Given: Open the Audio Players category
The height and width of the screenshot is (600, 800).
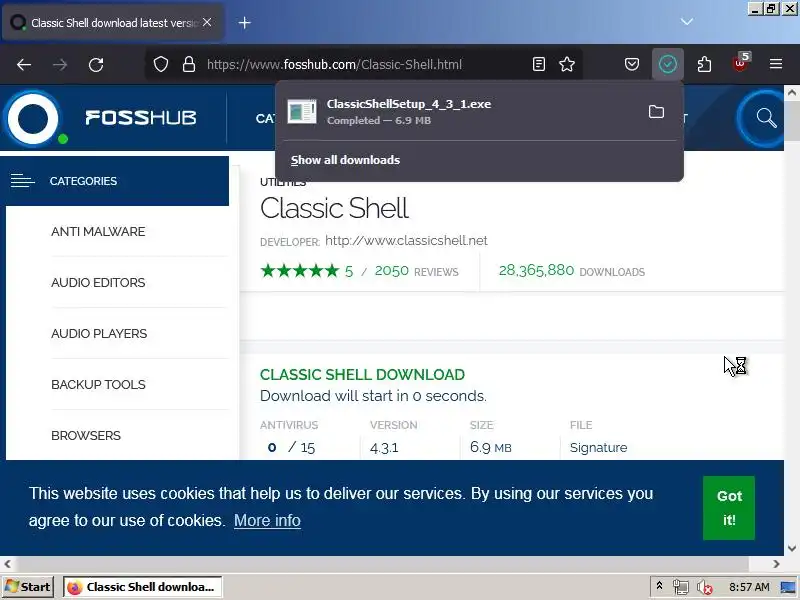Looking at the screenshot, I should point(99,334).
